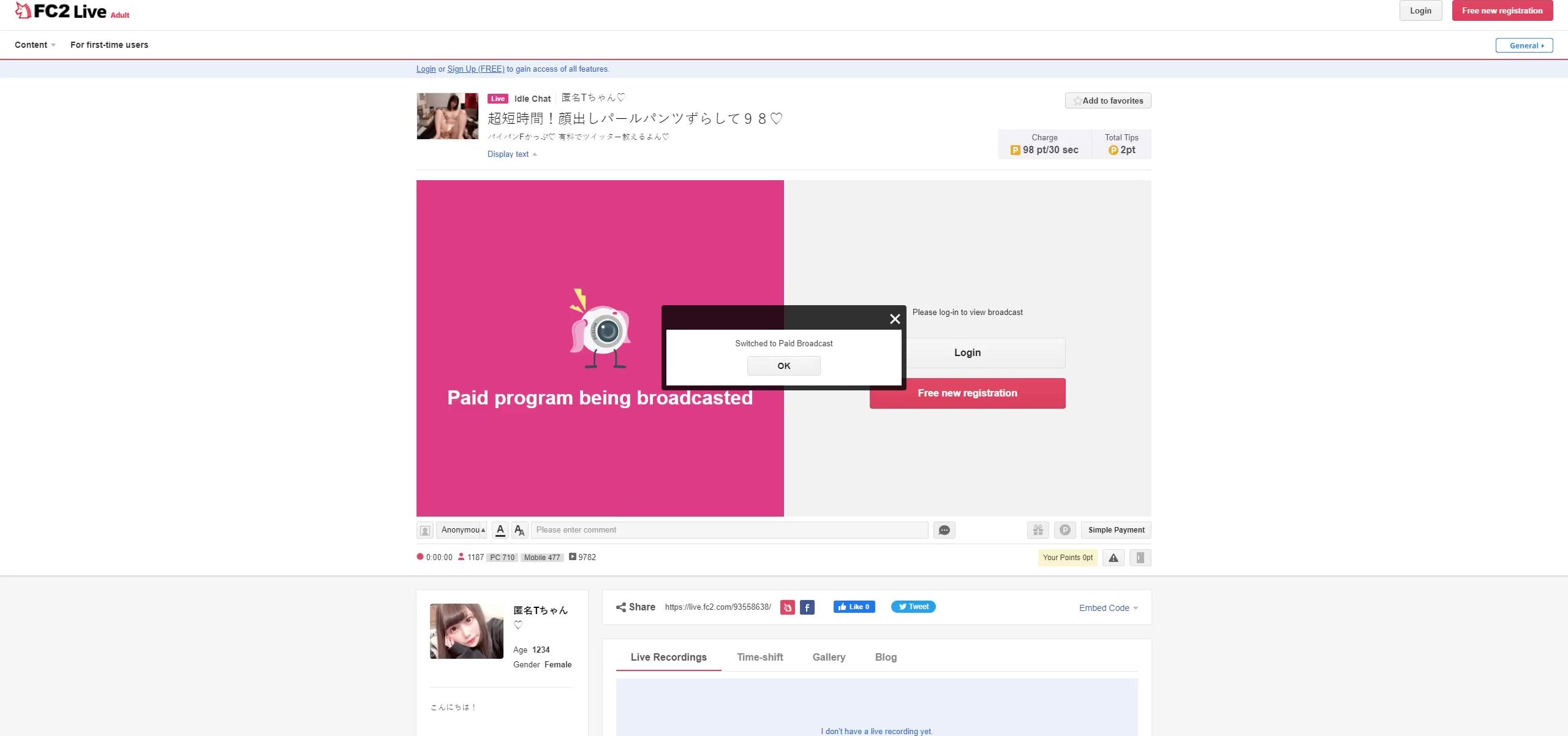
Task: Focus the Please enter comment field
Action: click(x=729, y=530)
